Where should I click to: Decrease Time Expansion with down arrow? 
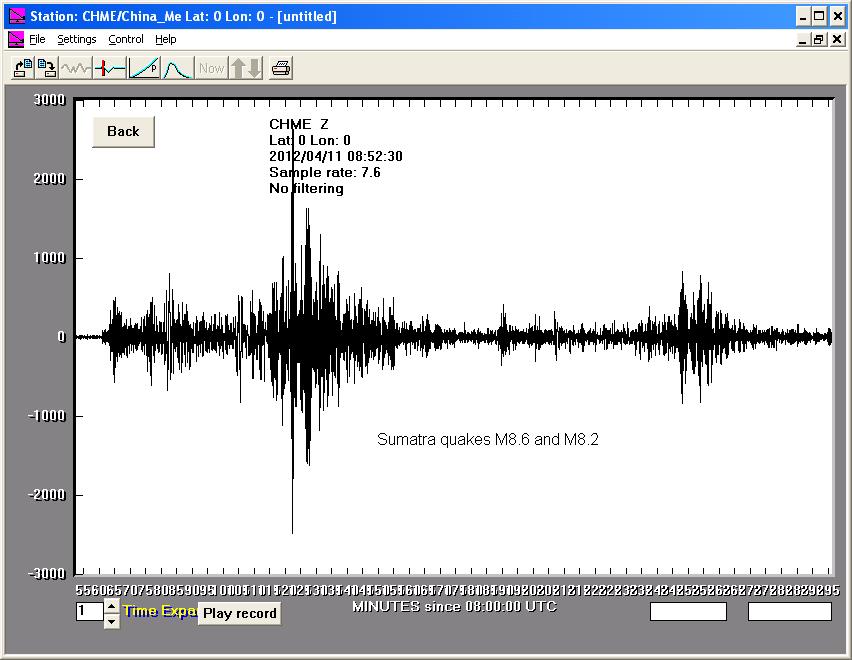[x=111, y=620]
